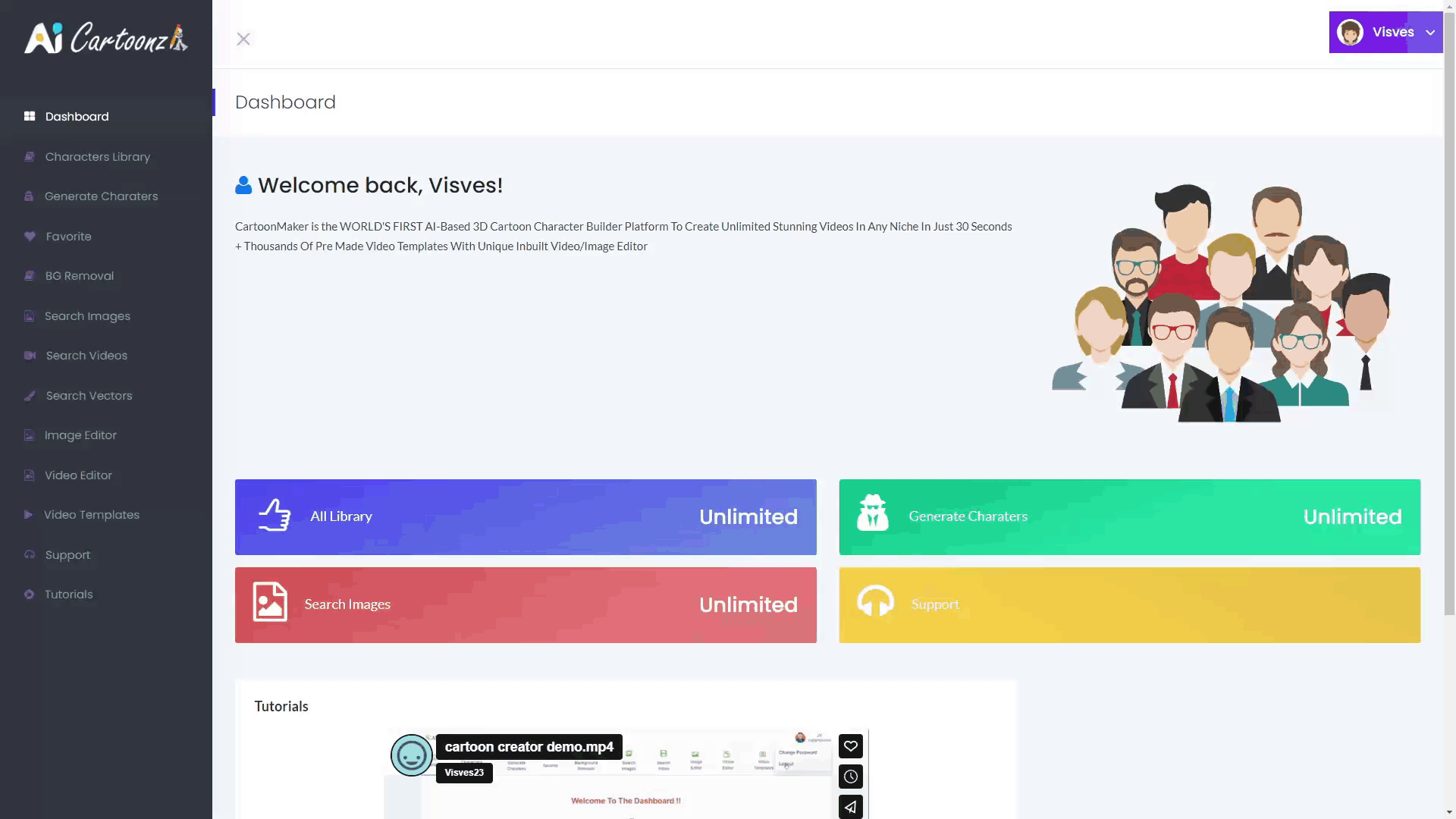1456x819 pixels.
Task: Open the Video Editor from sidebar
Action: pyautogui.click(x=77, y=475)
